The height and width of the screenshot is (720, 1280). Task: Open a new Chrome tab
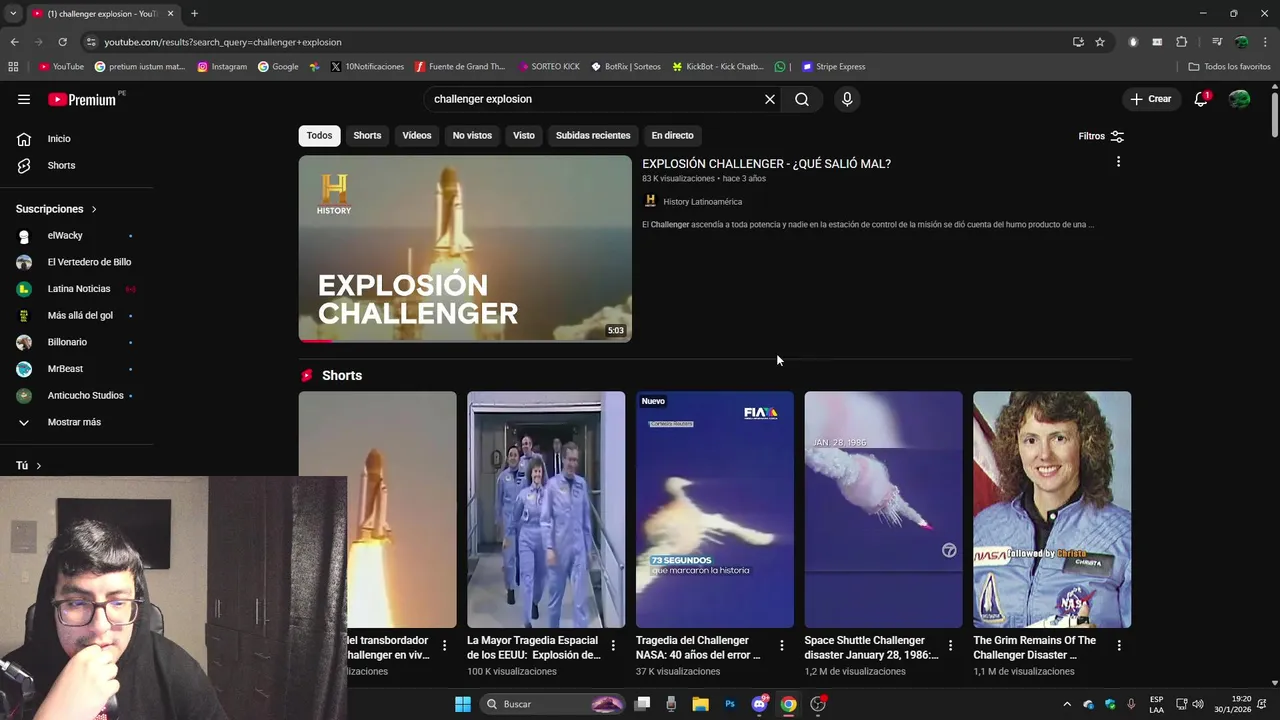point(194,14)
